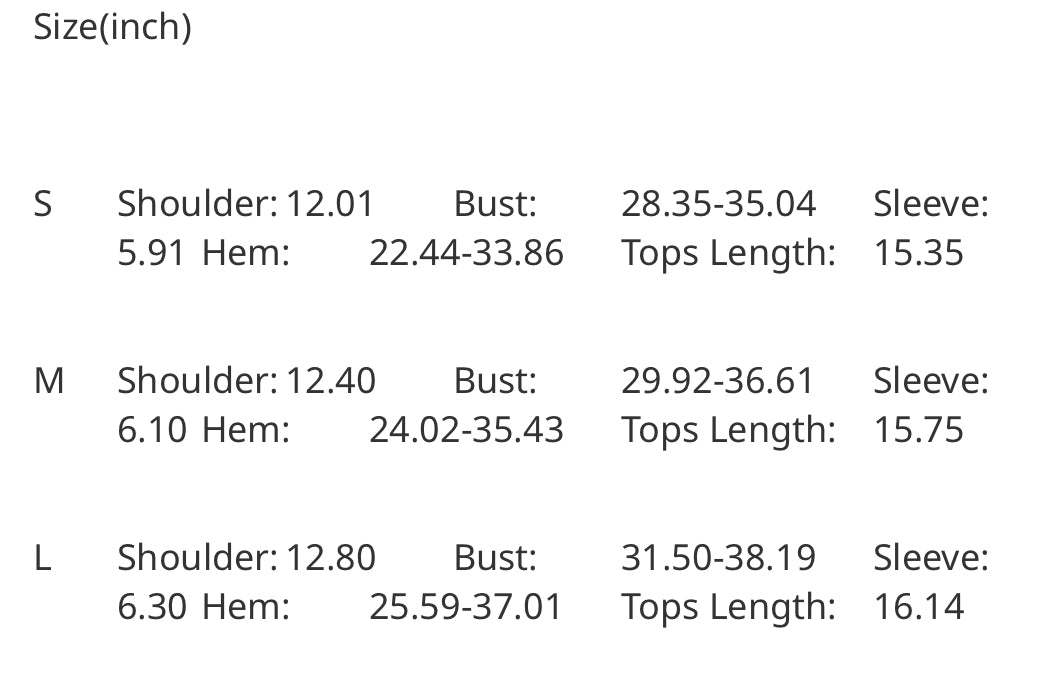
Task: Select the M size label
Action: [49, 381]
